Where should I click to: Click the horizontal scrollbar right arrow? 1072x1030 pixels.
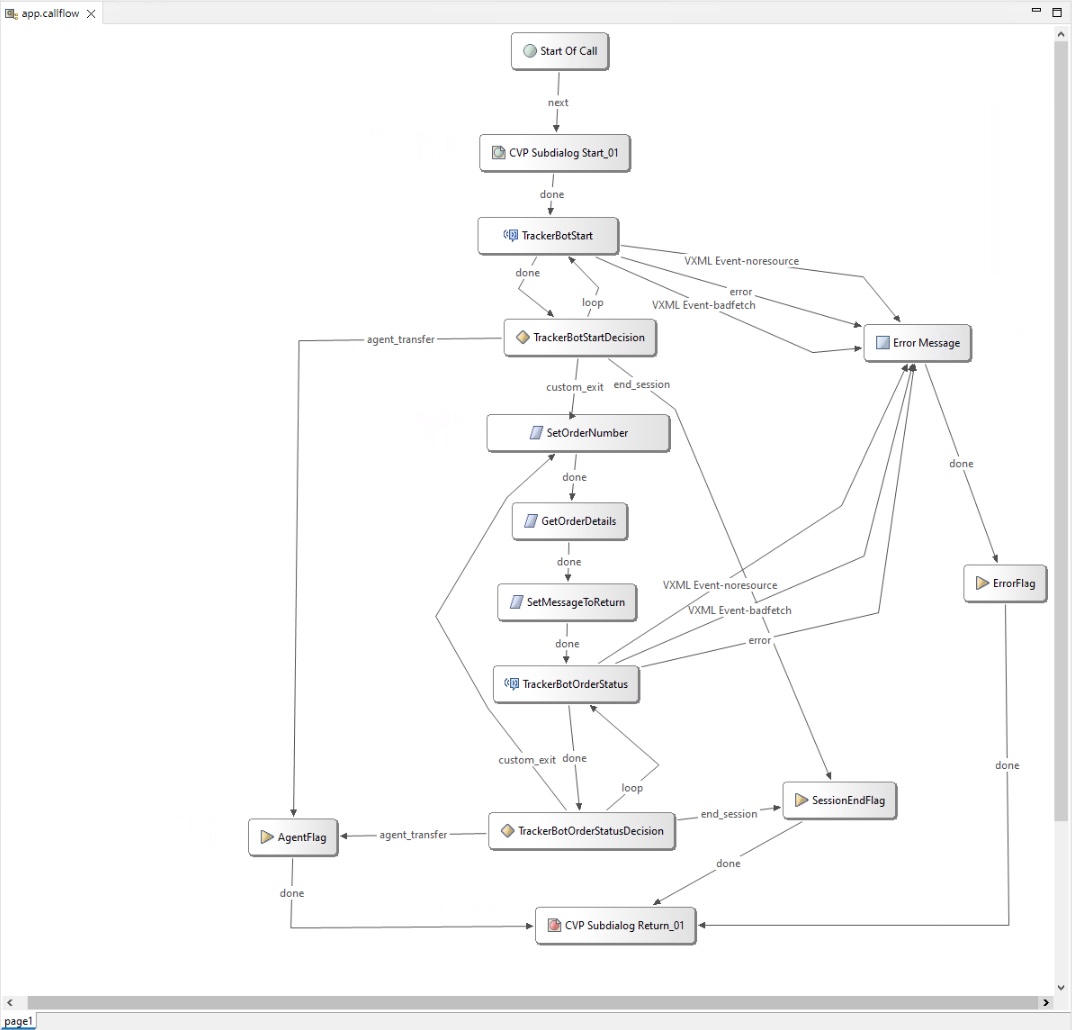point(1046,1002)
